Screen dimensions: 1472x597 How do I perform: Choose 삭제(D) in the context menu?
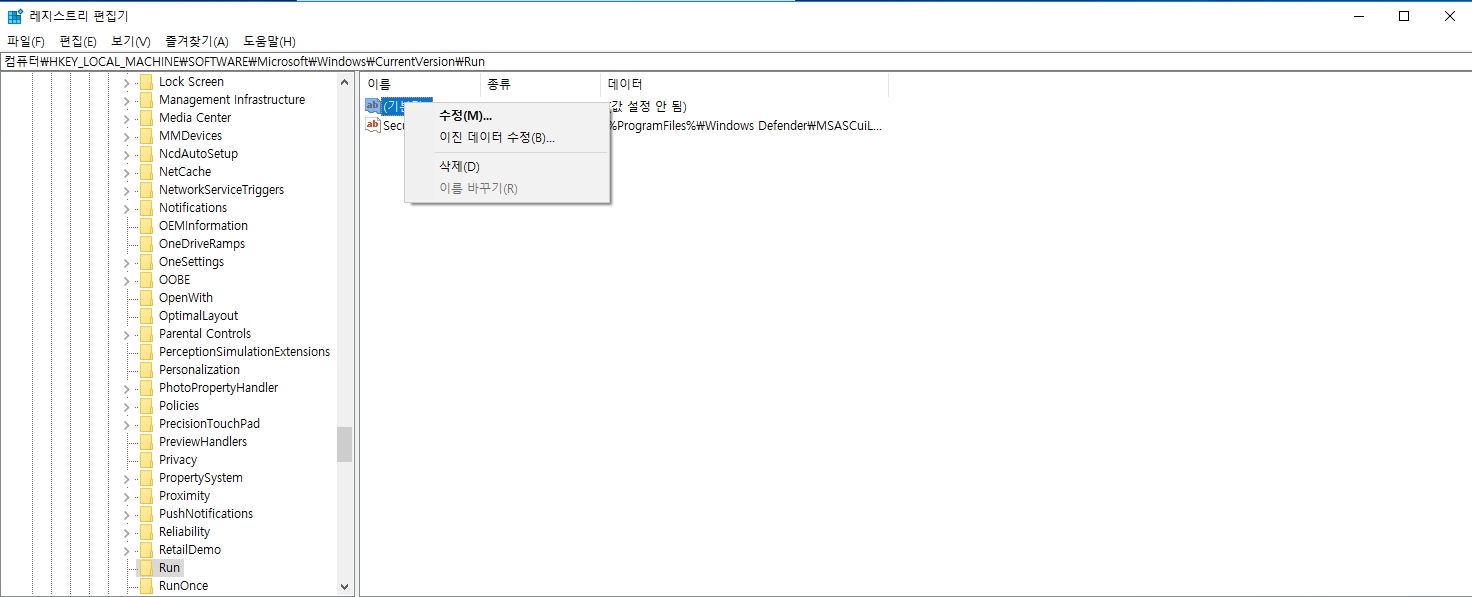(x=460, y=166)
